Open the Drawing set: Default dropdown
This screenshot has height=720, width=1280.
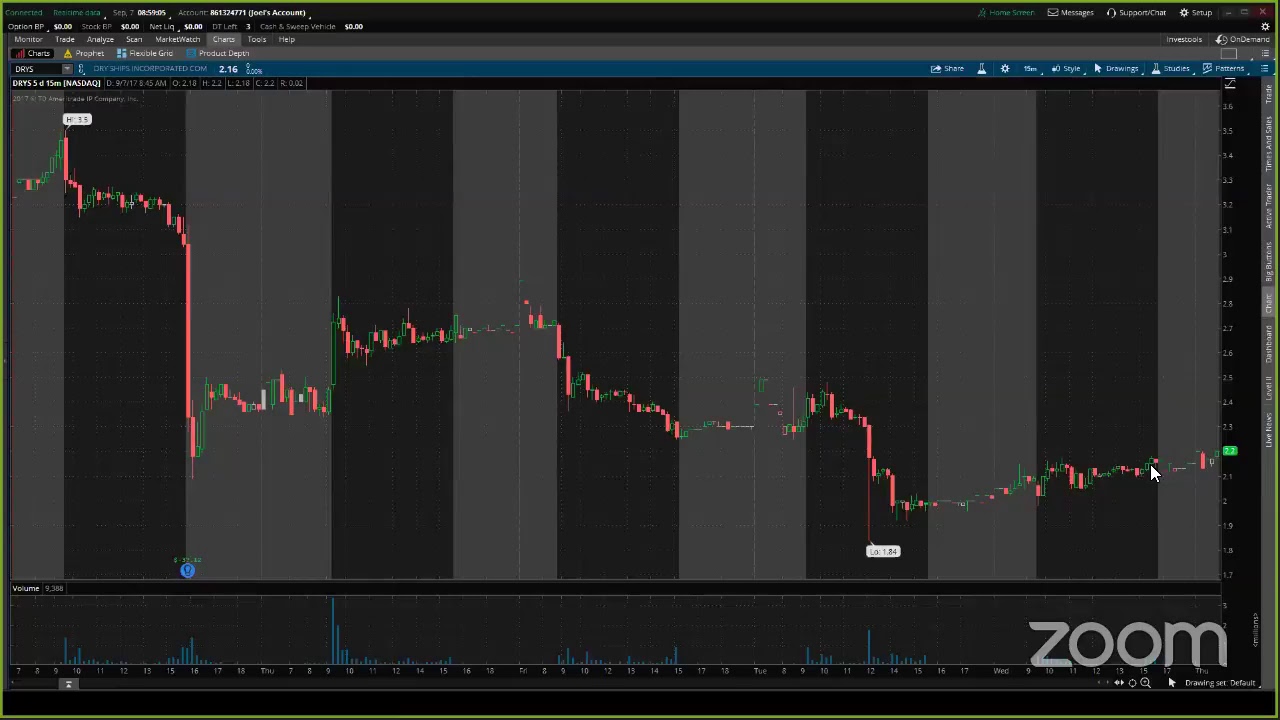1220,683
